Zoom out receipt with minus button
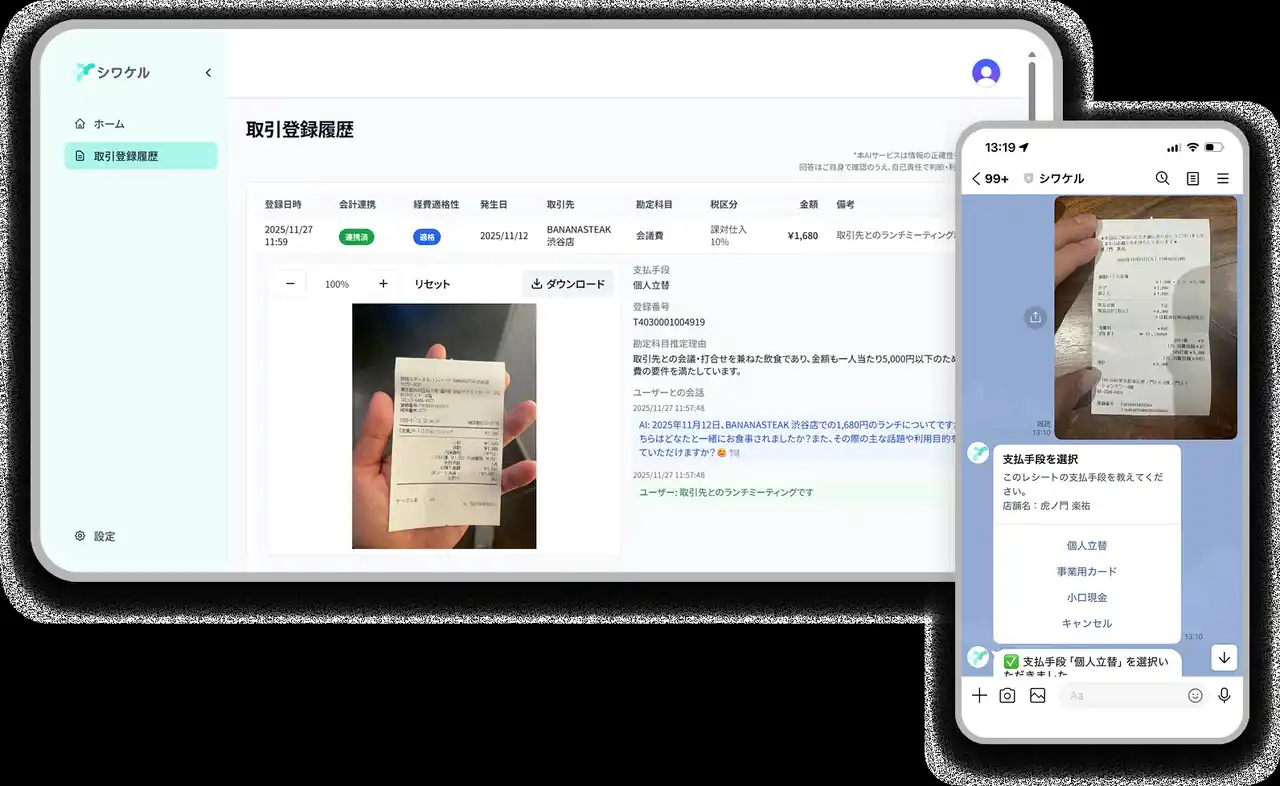Viewport: 1280px width, 786px height. [290, 284]
